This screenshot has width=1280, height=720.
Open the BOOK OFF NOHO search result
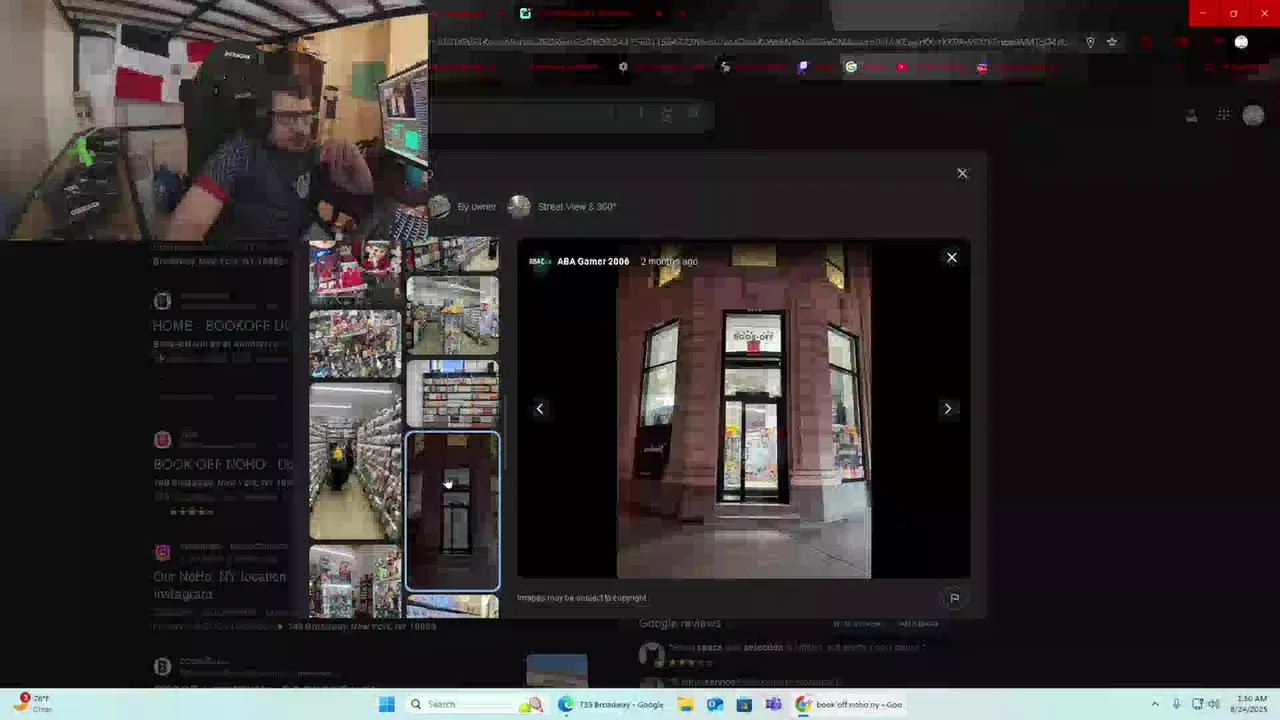coord(223,464)
